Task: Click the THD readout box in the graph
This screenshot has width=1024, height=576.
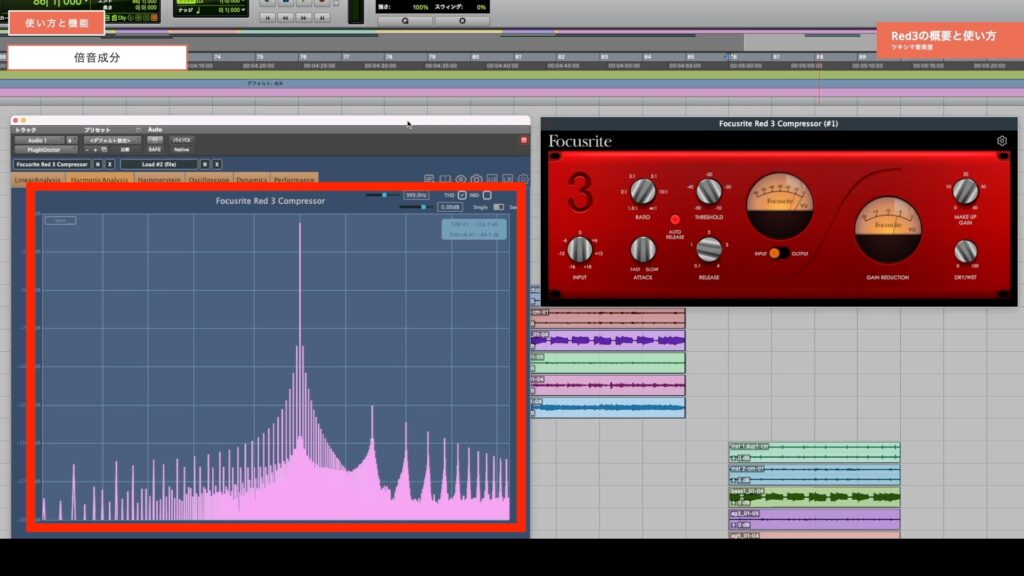Action: point(474,229)
